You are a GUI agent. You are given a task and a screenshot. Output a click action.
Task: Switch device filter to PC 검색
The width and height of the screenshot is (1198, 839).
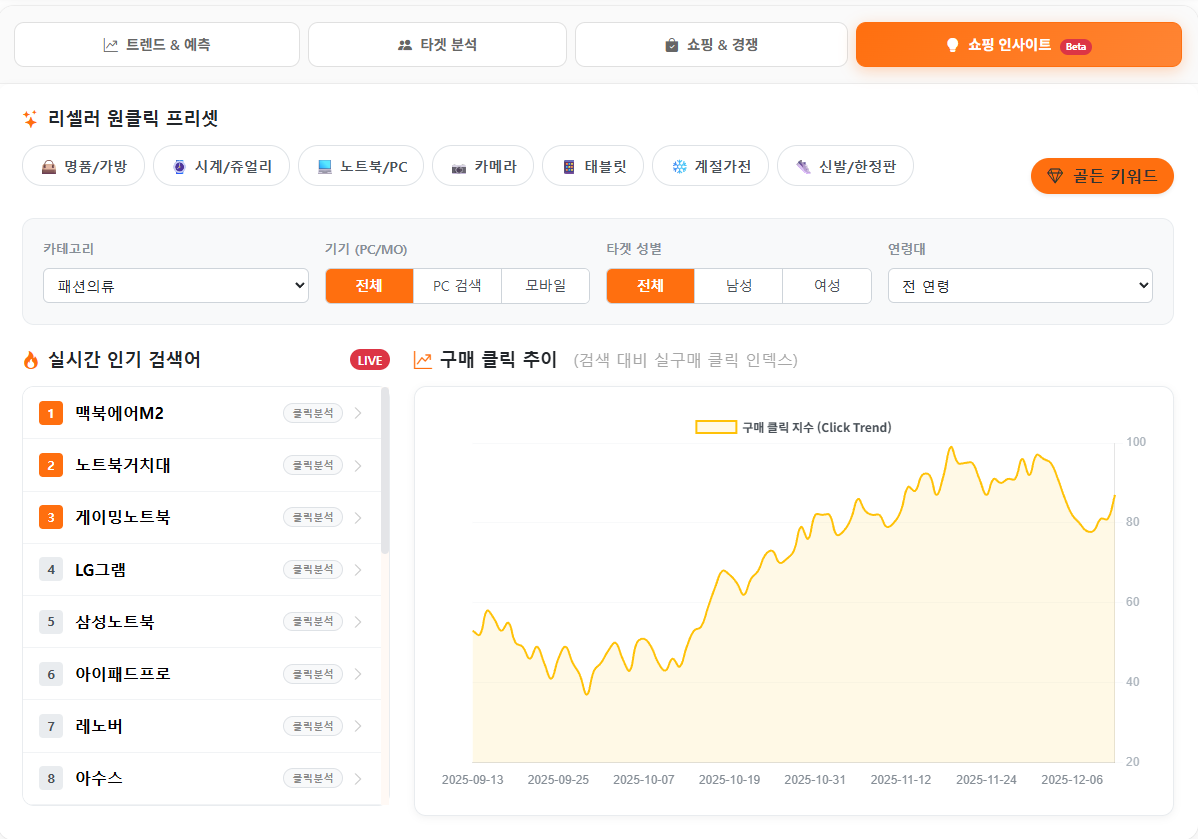[457, 285]
